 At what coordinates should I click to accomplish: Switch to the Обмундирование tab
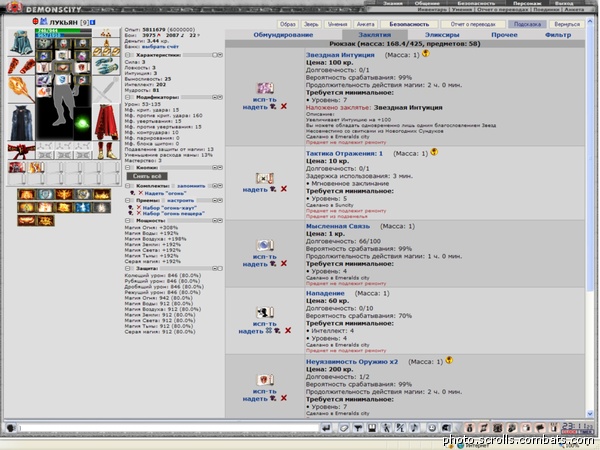(x=283, y=35)
